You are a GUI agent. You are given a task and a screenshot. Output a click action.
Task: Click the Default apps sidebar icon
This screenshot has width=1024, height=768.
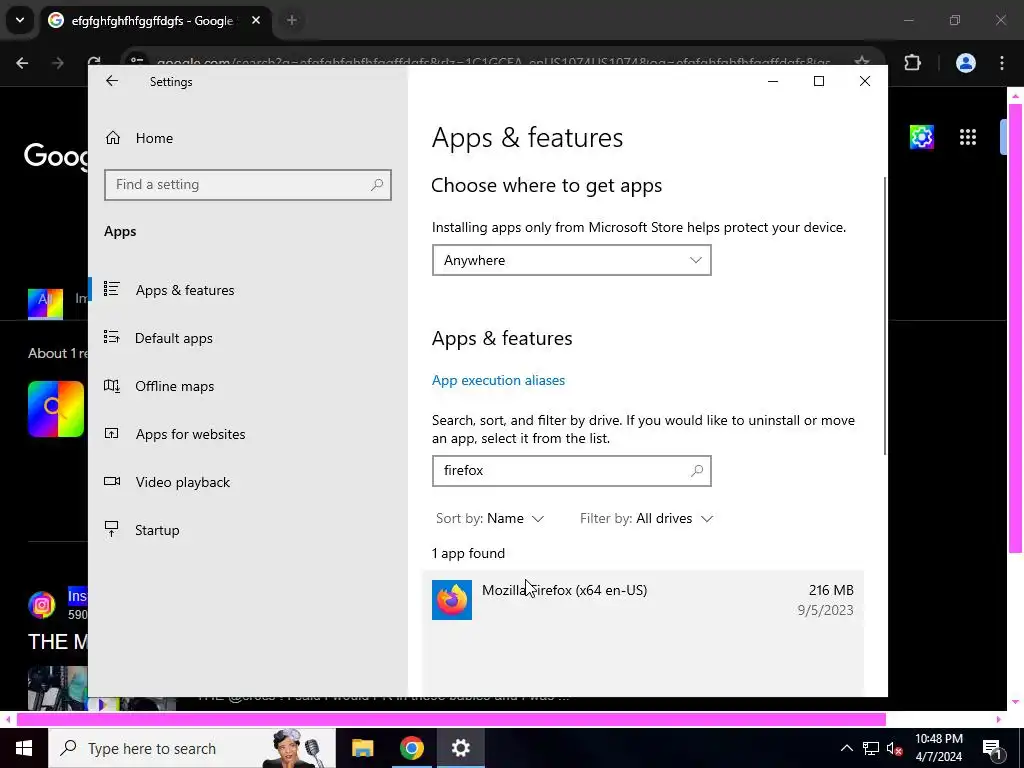[112, 337]
